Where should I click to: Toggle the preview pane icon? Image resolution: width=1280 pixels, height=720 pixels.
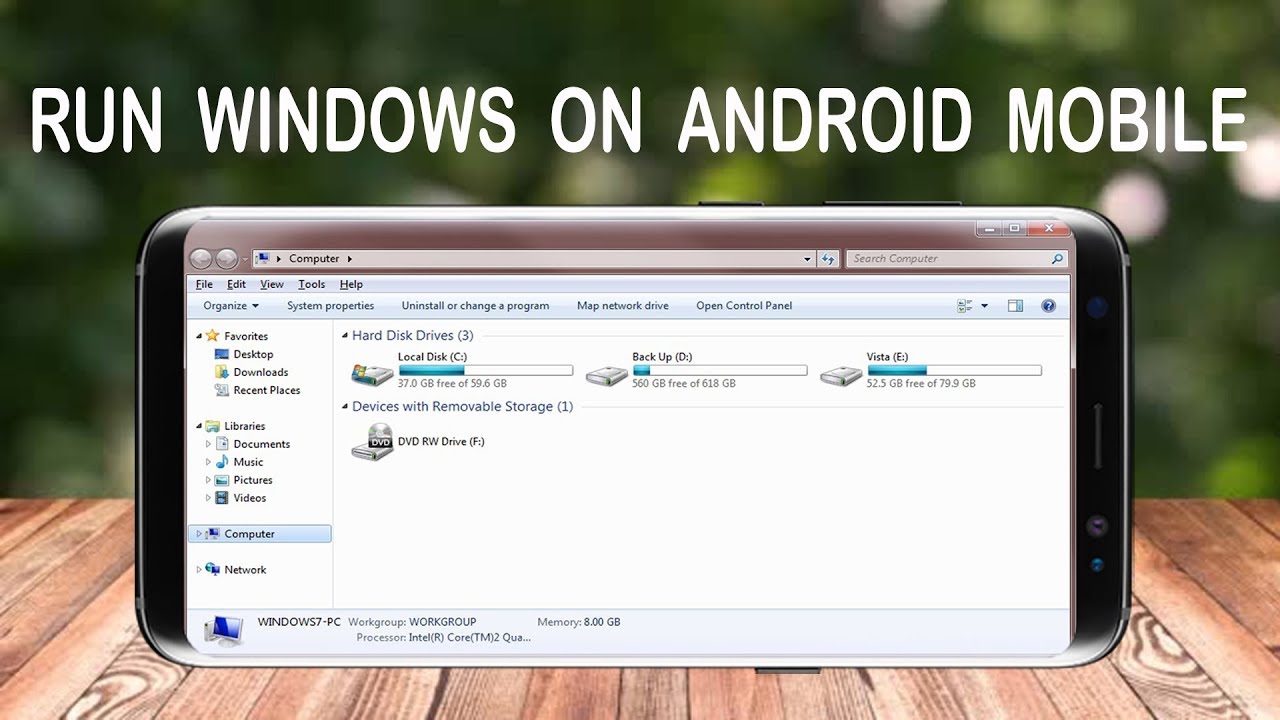(x=1015, y=306)
